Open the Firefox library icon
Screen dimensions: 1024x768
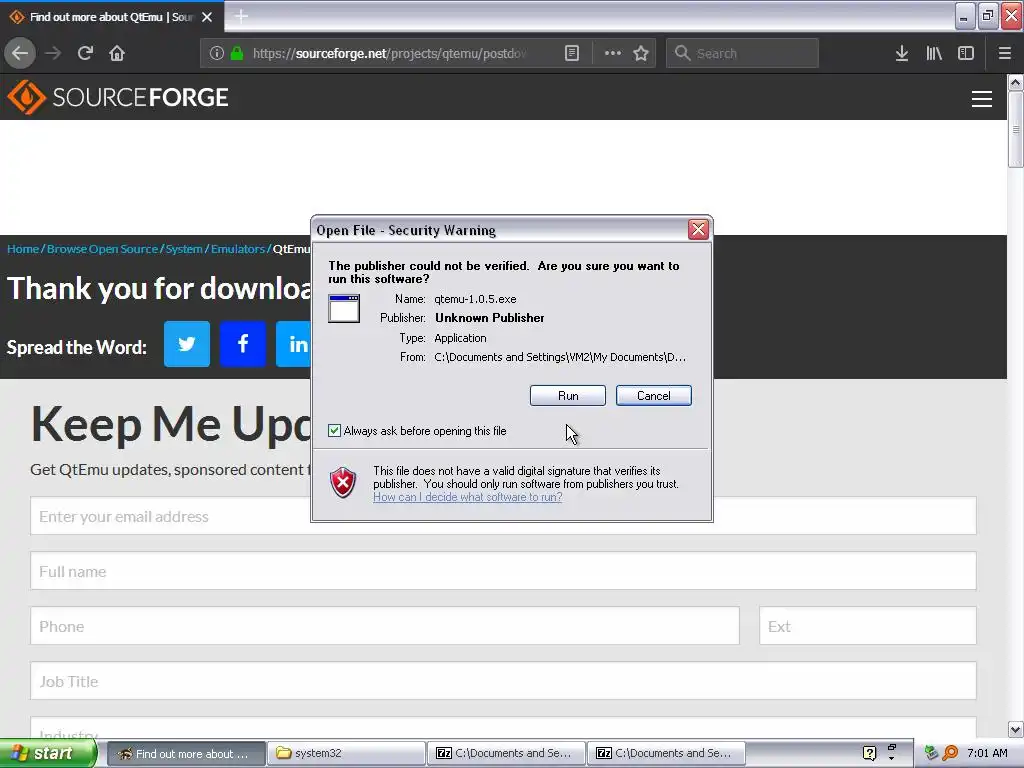point(934,54)
